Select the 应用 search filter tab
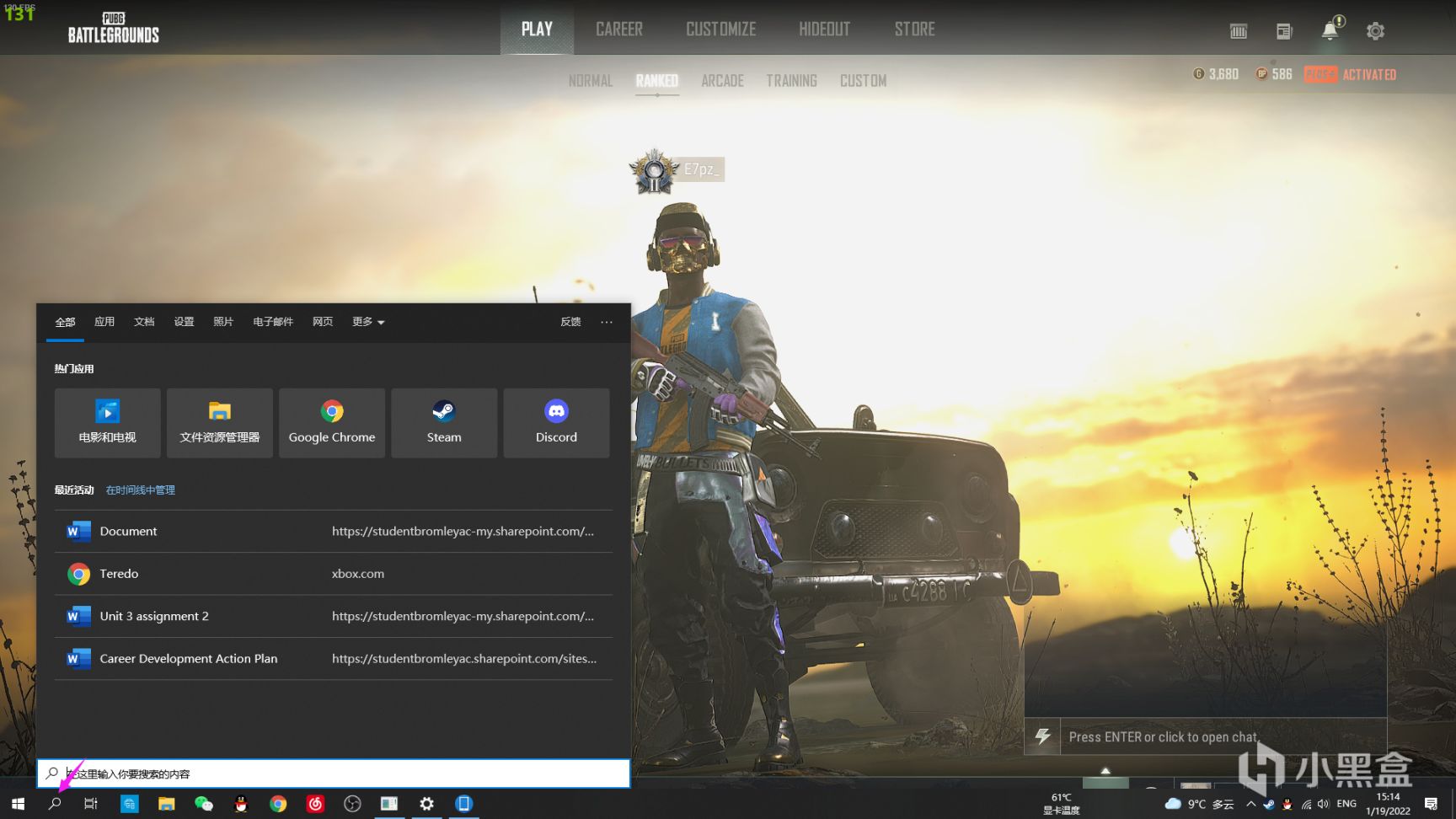Screen dimensions: 1456x819 pyautogui.click(x=104, y=322)
